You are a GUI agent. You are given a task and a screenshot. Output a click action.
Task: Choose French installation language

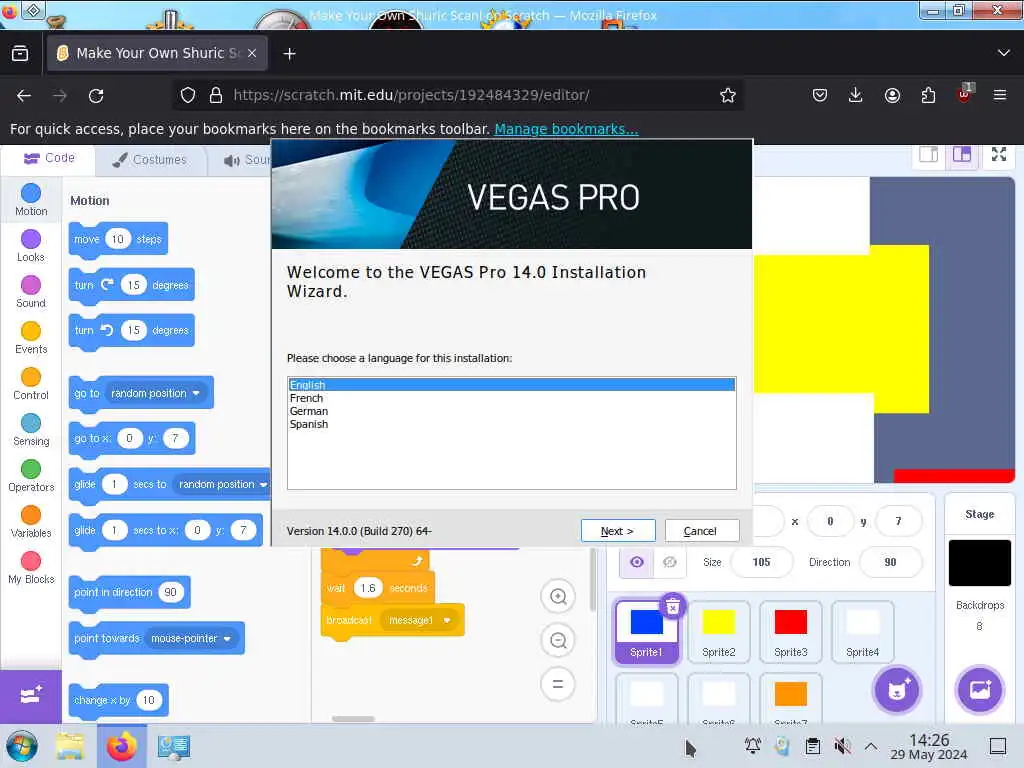pos(512,398)
